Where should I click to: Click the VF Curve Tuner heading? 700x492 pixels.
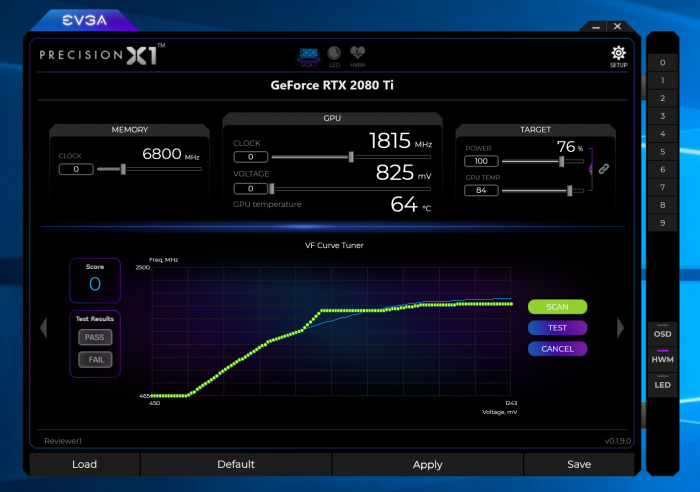(x=334, y=245)
